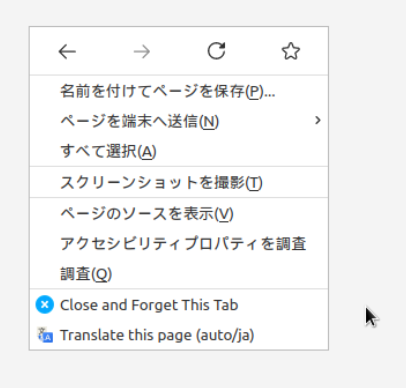Reload the page using the circular arrow

coord(216,51)
